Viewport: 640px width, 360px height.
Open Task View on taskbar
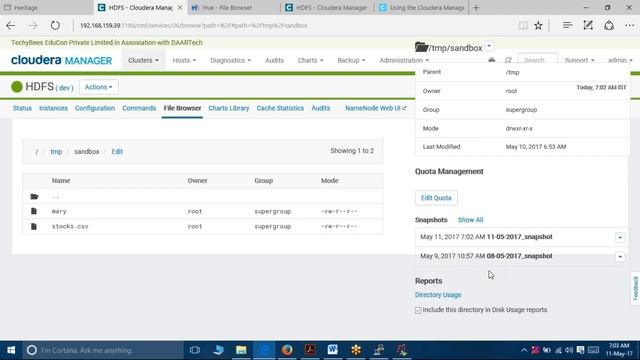(195, 350)
